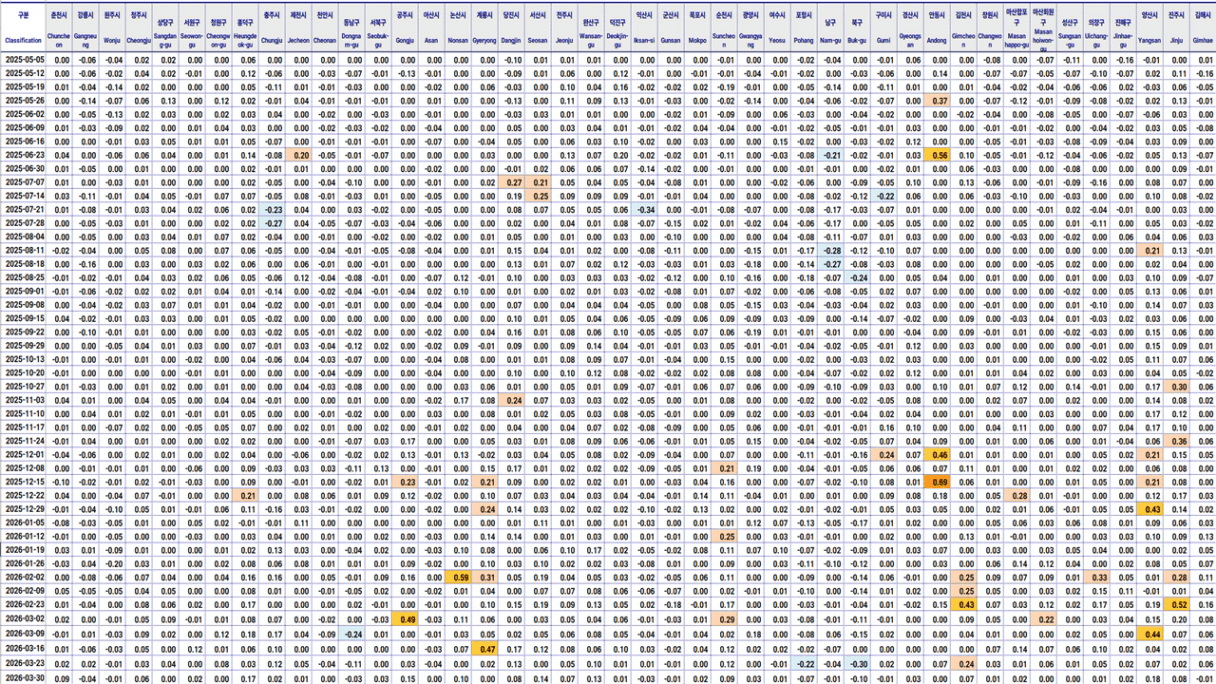Click Seosan 0.25 cell in 2025-07-14 row

pos(539,196)
